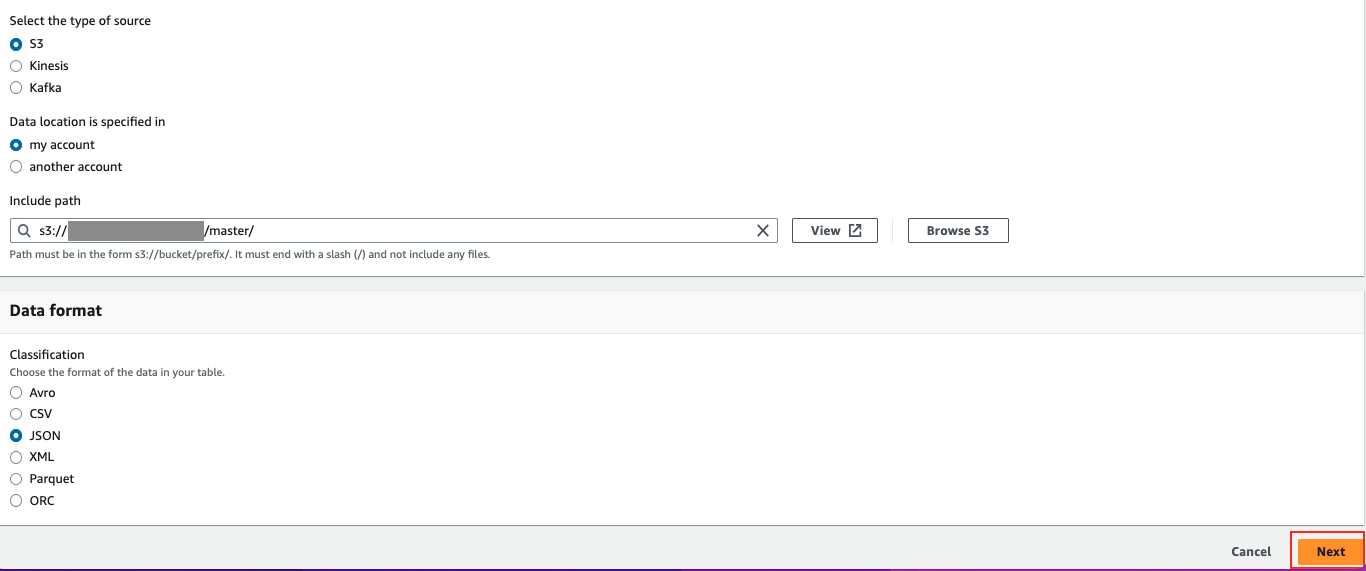Click the search magnifier in include path
1366x571 pixels.
point(24,231)
